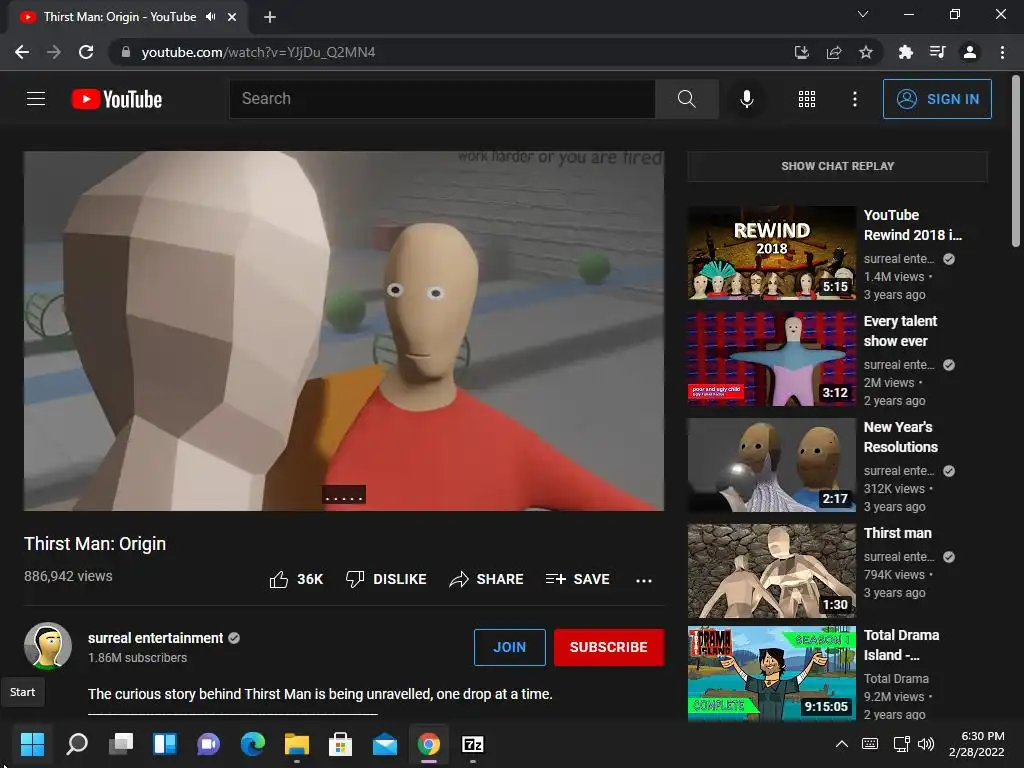
Task: Open surreal entertainment channel name link
Action: [x=155, y=638]
